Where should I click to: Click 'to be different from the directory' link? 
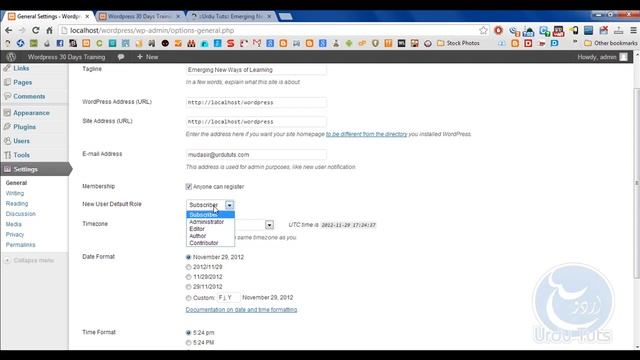click(367, 134)
